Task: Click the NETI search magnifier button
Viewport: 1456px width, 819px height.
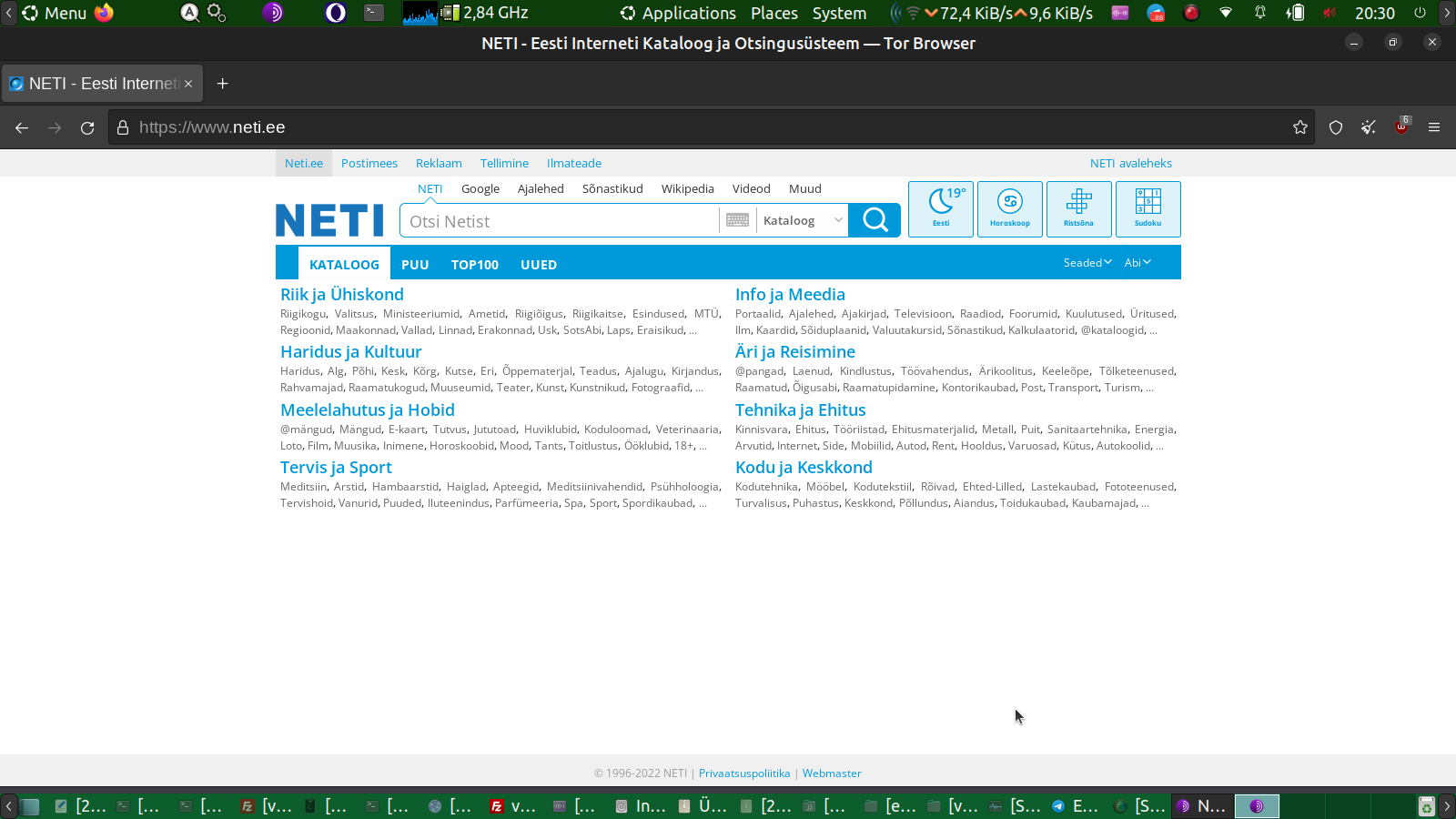Action: [875, 220]
